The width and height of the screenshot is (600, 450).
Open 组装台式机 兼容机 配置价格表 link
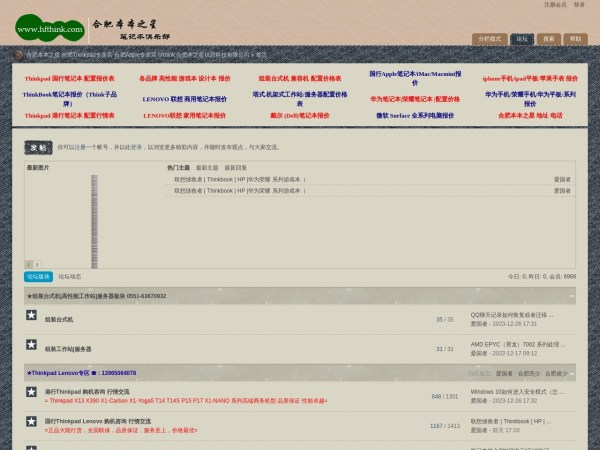tap(300, 78)
